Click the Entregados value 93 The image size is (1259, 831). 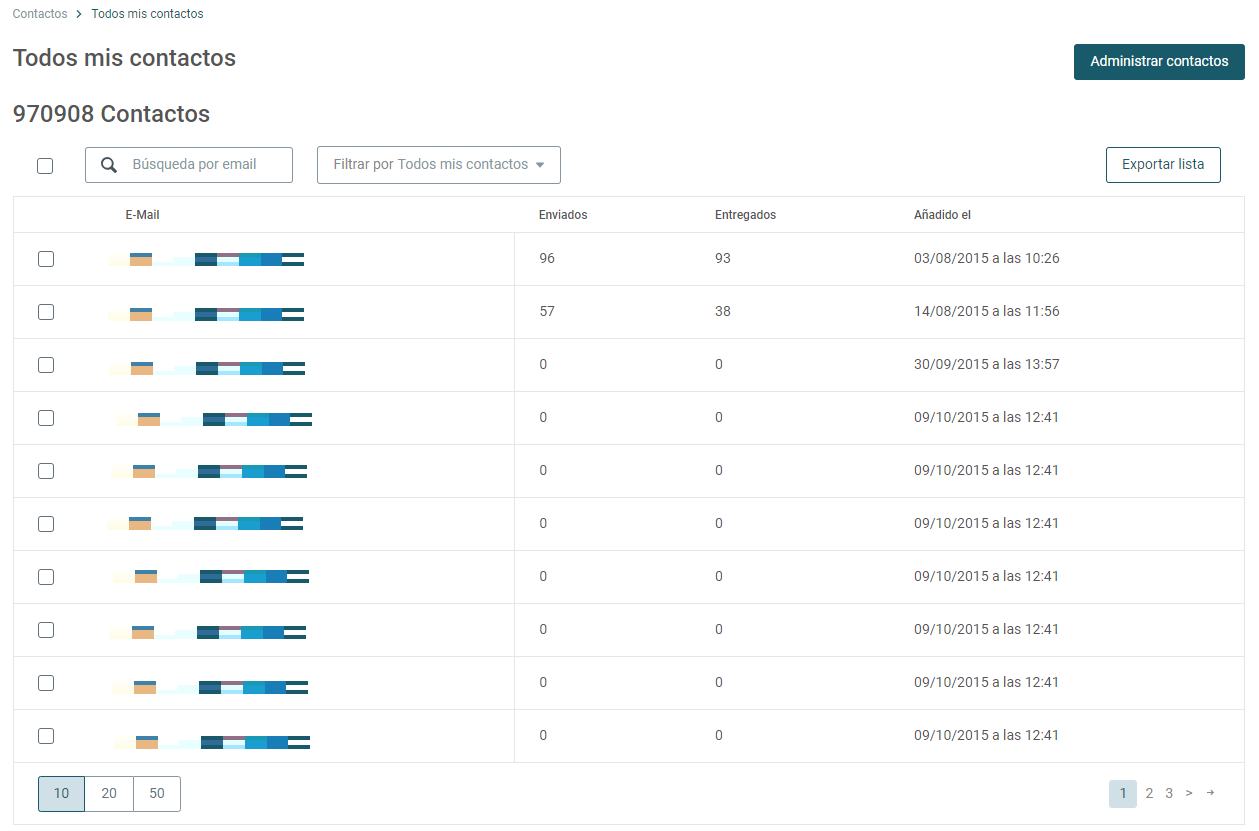(x=723, y=258)
